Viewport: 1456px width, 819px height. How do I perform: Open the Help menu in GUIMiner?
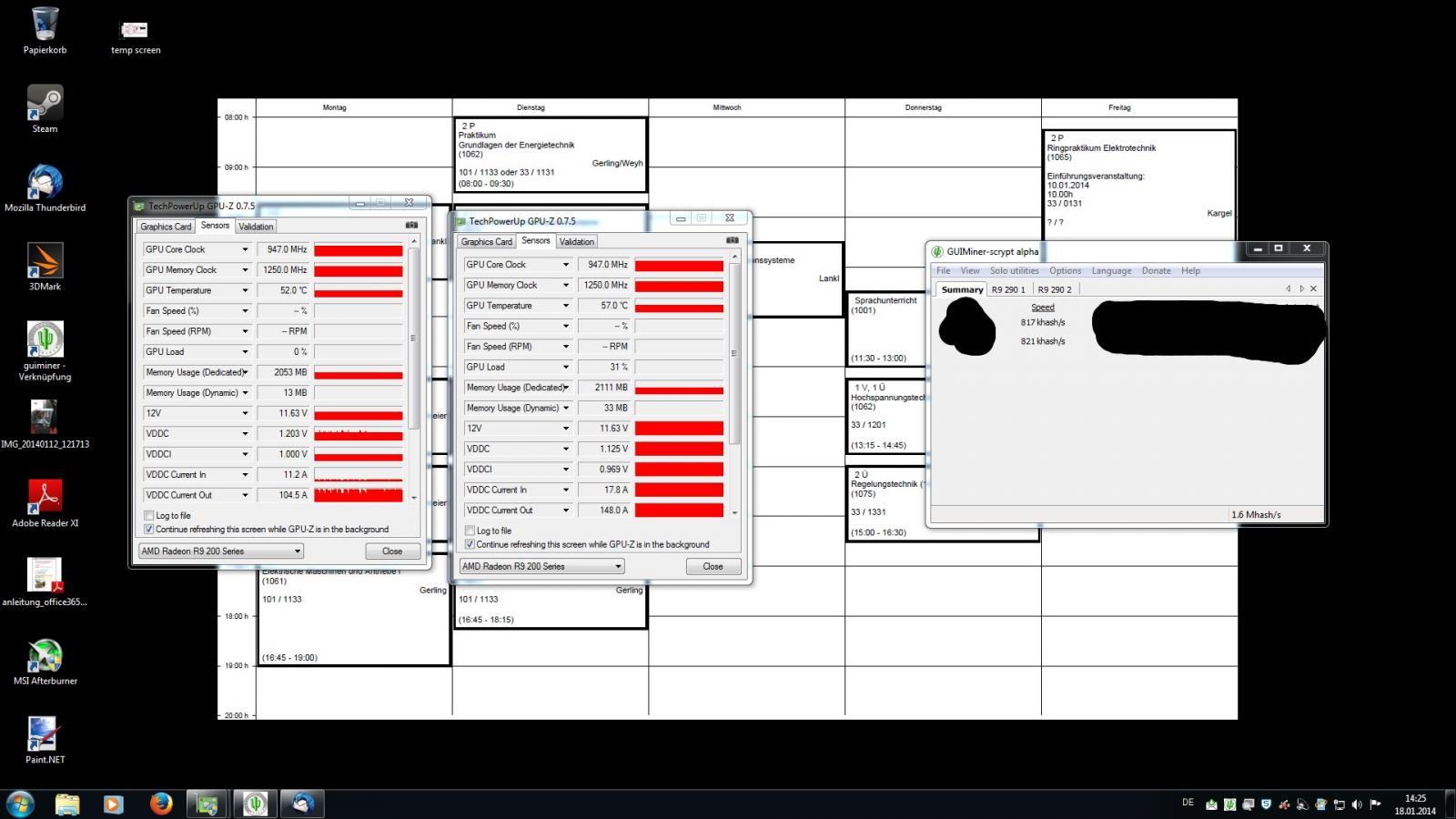[1190, 270]
